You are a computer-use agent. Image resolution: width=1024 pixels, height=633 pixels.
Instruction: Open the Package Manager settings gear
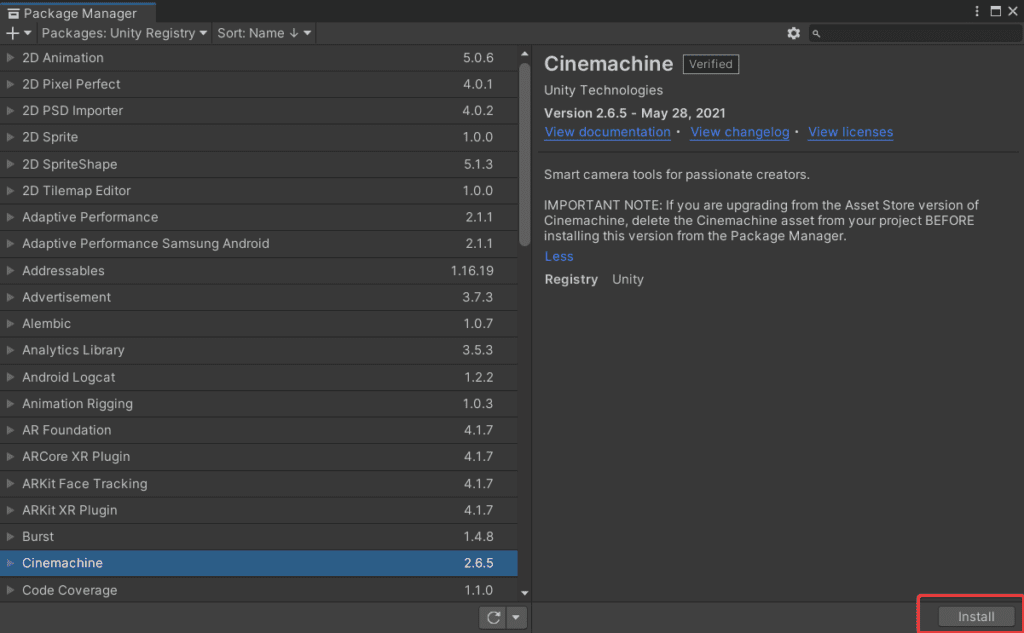click(793, 33)
